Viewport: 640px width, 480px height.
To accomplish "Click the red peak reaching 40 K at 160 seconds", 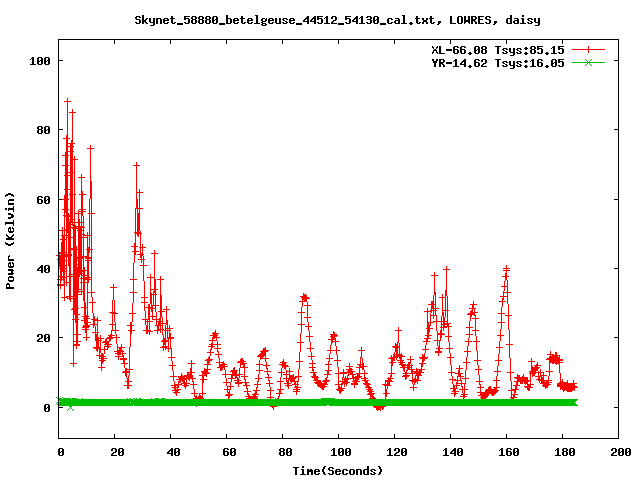I will coord(506,269).
